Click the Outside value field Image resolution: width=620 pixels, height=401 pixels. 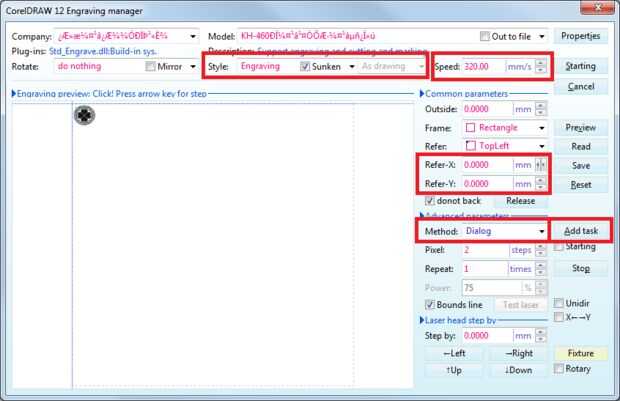487,109
